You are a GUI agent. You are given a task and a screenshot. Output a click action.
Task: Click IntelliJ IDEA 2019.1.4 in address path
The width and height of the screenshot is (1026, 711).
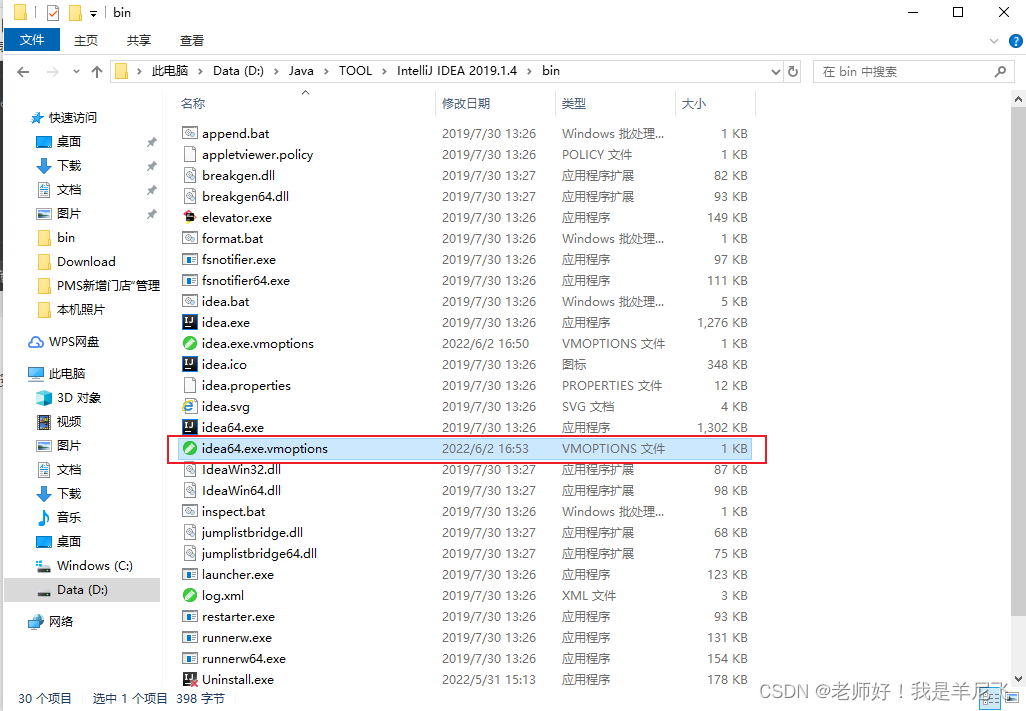coord(457,71)
